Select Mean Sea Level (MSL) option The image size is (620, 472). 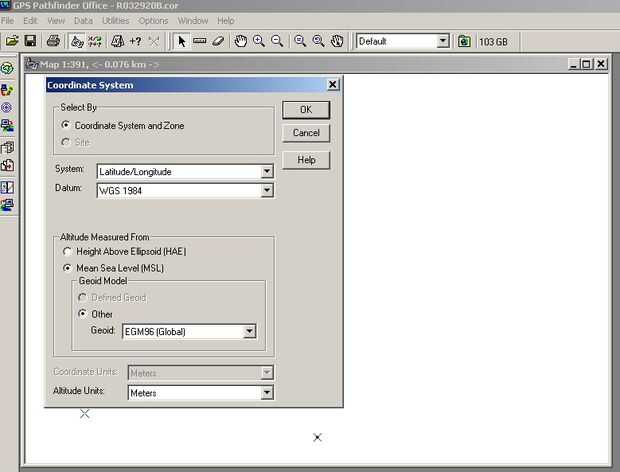click(67, 268)
